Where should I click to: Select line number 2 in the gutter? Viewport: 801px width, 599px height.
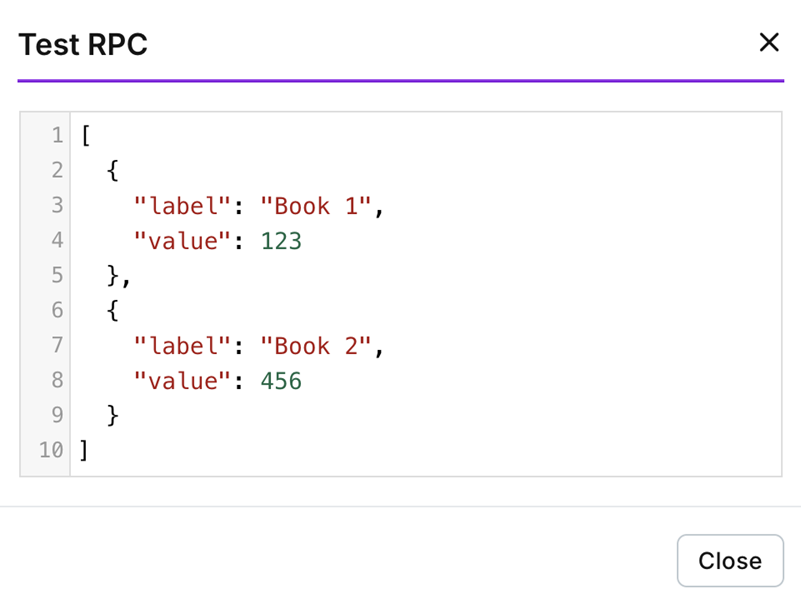click(x=57, y=170)
